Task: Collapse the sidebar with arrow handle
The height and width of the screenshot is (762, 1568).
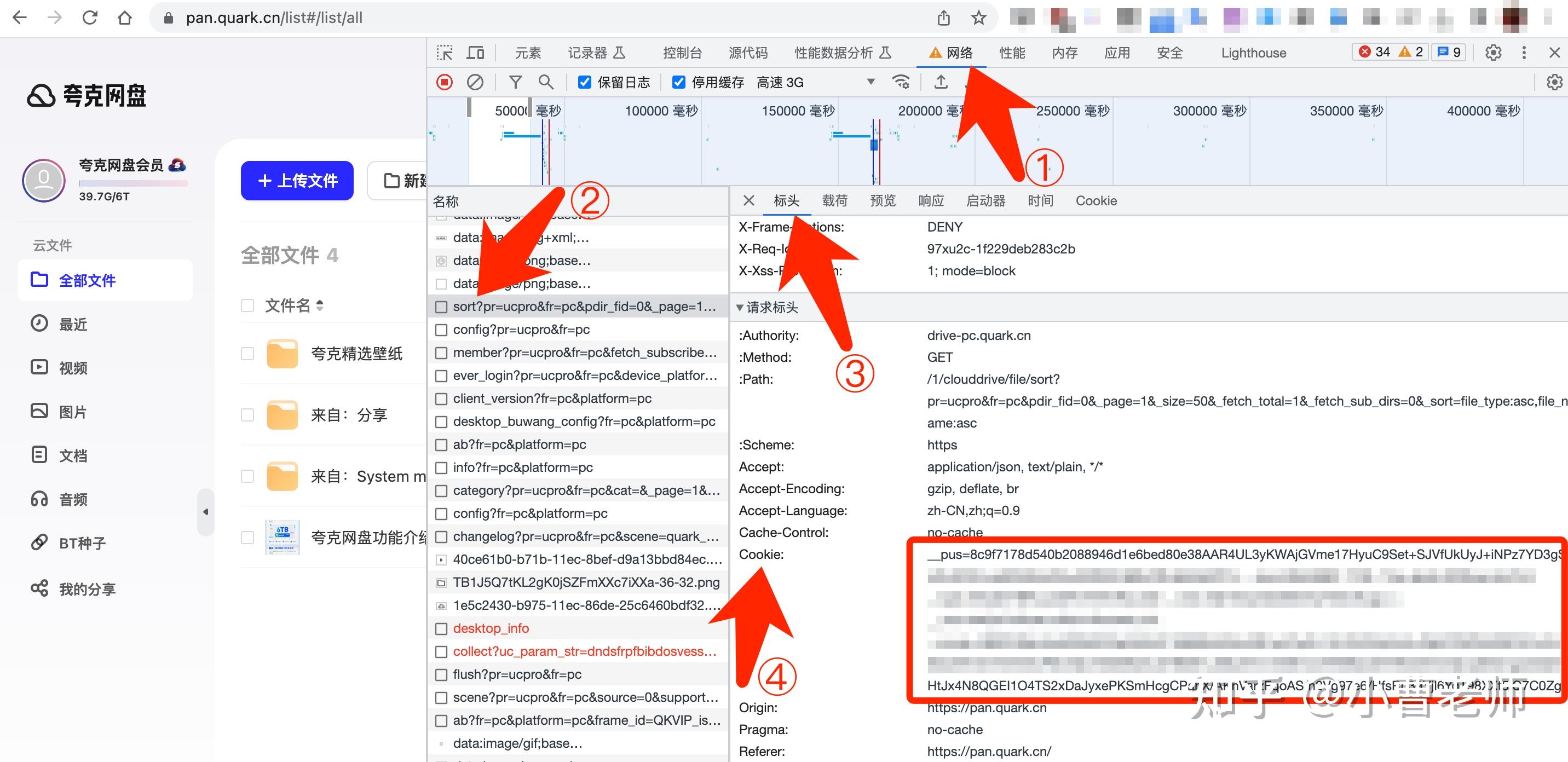Action: pyautogui.click(x=206, y=512)
